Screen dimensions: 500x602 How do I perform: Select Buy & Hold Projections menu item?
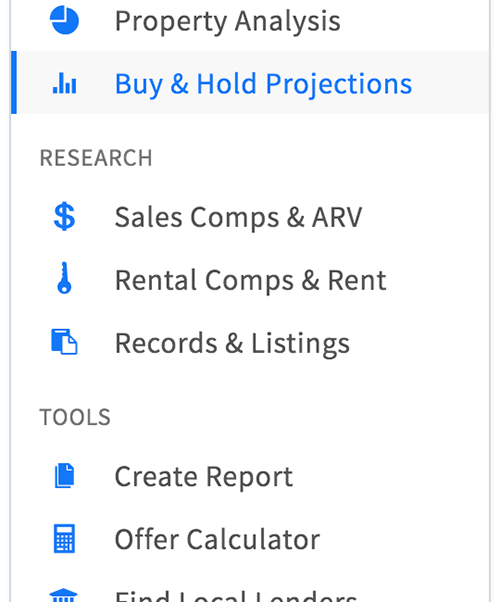[263, 84]
